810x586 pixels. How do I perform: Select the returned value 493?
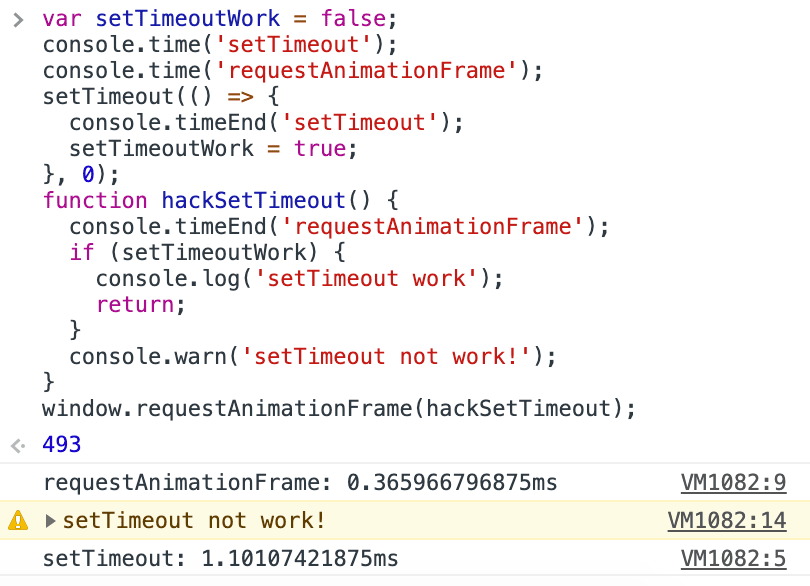pos(62,444)
